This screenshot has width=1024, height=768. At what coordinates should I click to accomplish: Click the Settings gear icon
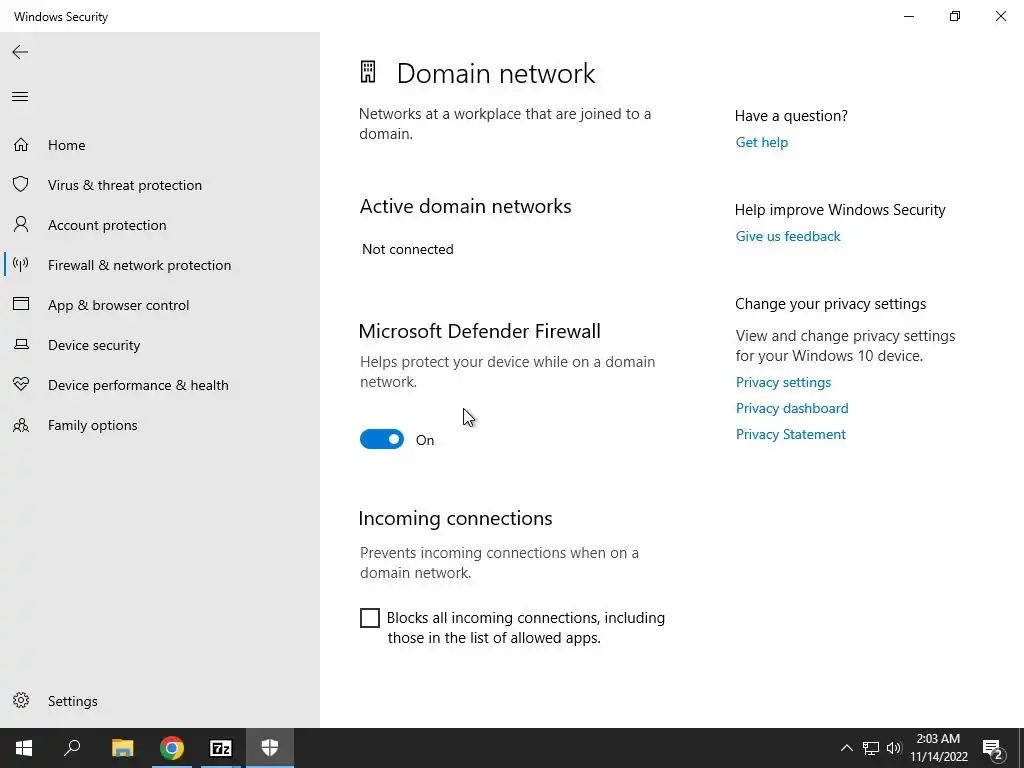[21, 700]
